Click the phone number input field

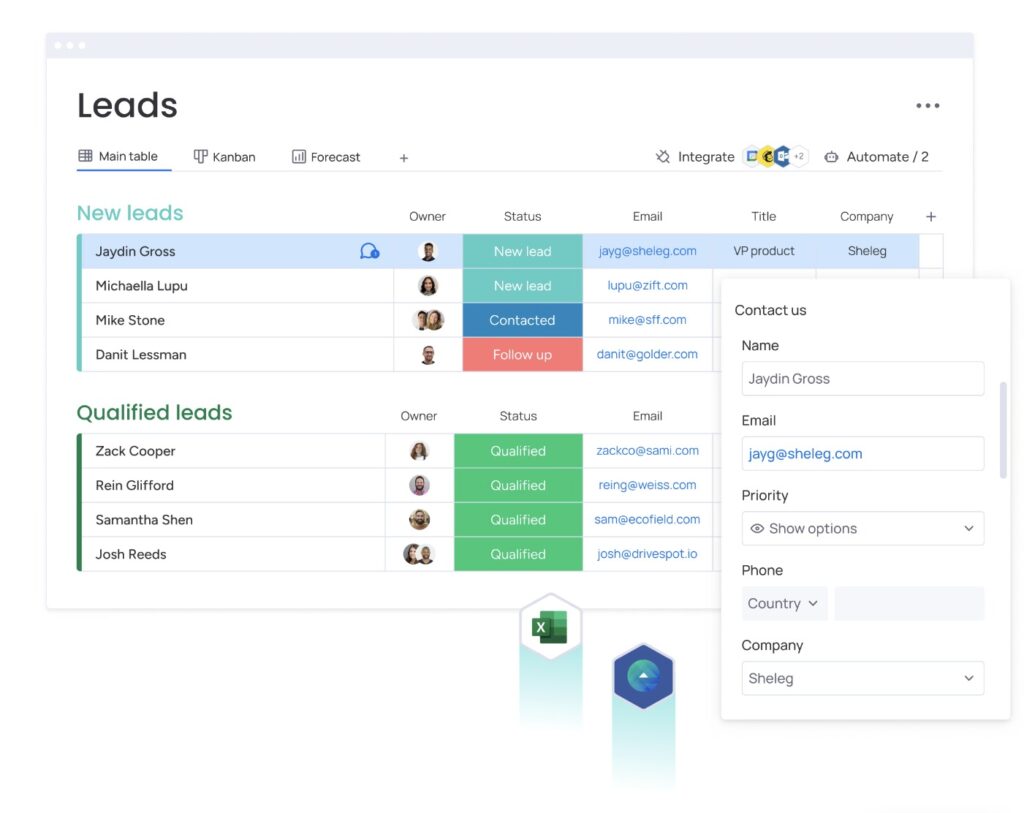click(x=909, y=603)
